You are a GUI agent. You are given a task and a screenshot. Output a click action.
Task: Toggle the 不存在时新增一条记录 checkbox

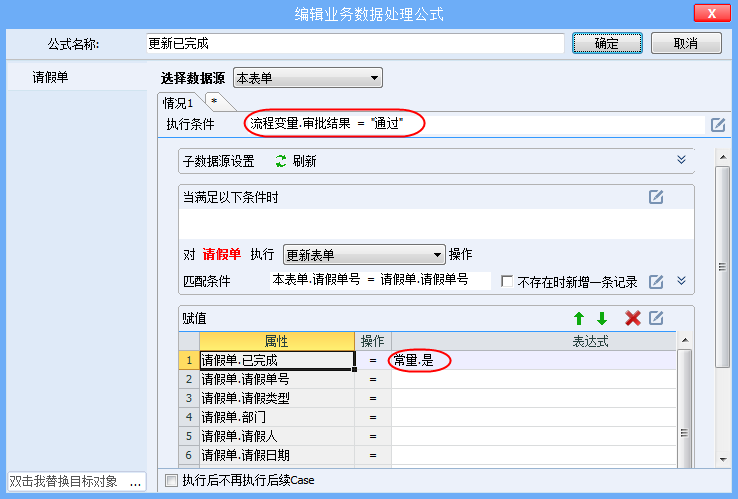click(507, 282)
